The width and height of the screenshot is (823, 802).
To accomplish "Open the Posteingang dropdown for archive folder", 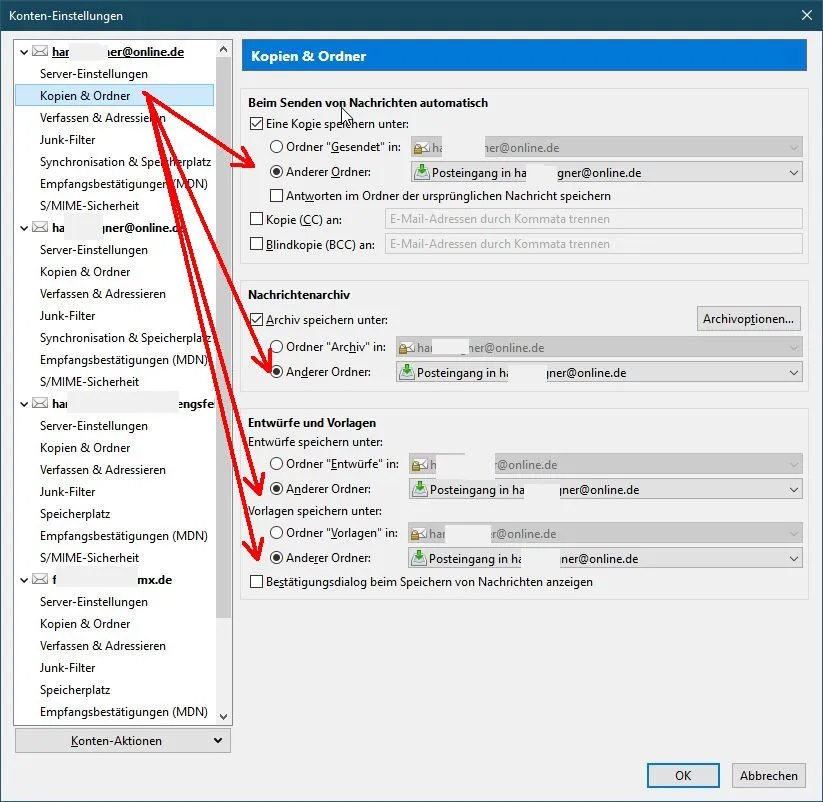I will pos(599,373).
